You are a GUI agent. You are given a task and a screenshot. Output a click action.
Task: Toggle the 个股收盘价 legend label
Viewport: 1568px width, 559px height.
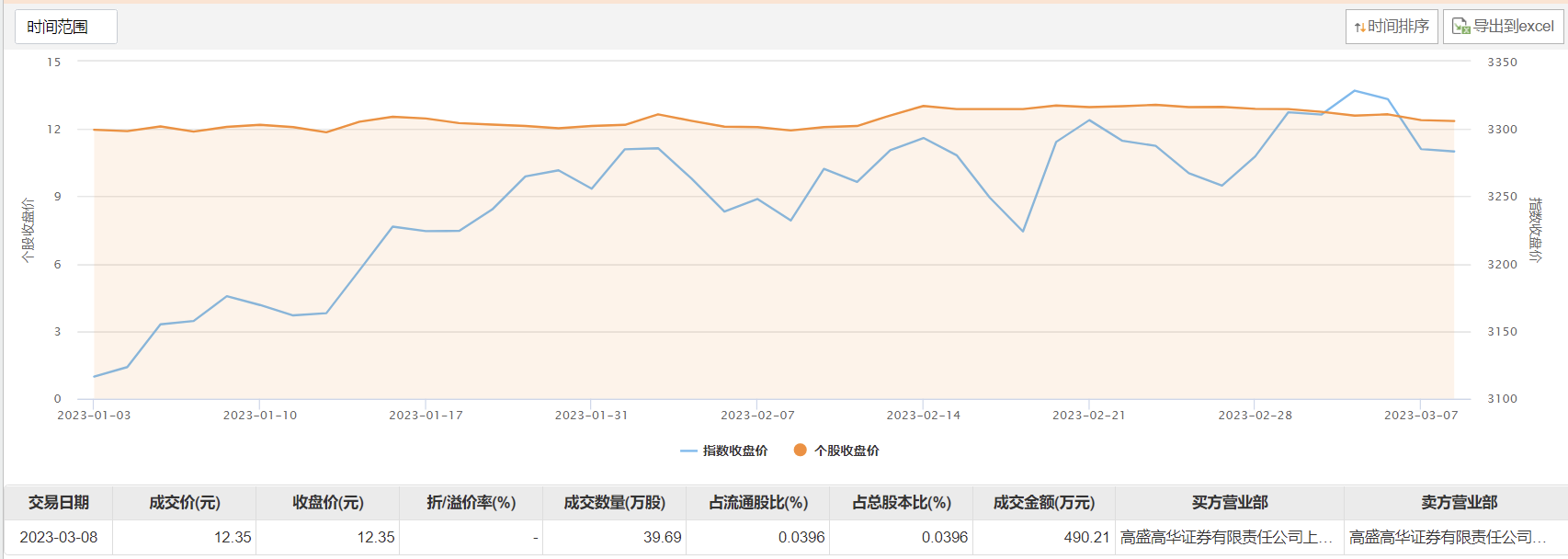point(846,451)
